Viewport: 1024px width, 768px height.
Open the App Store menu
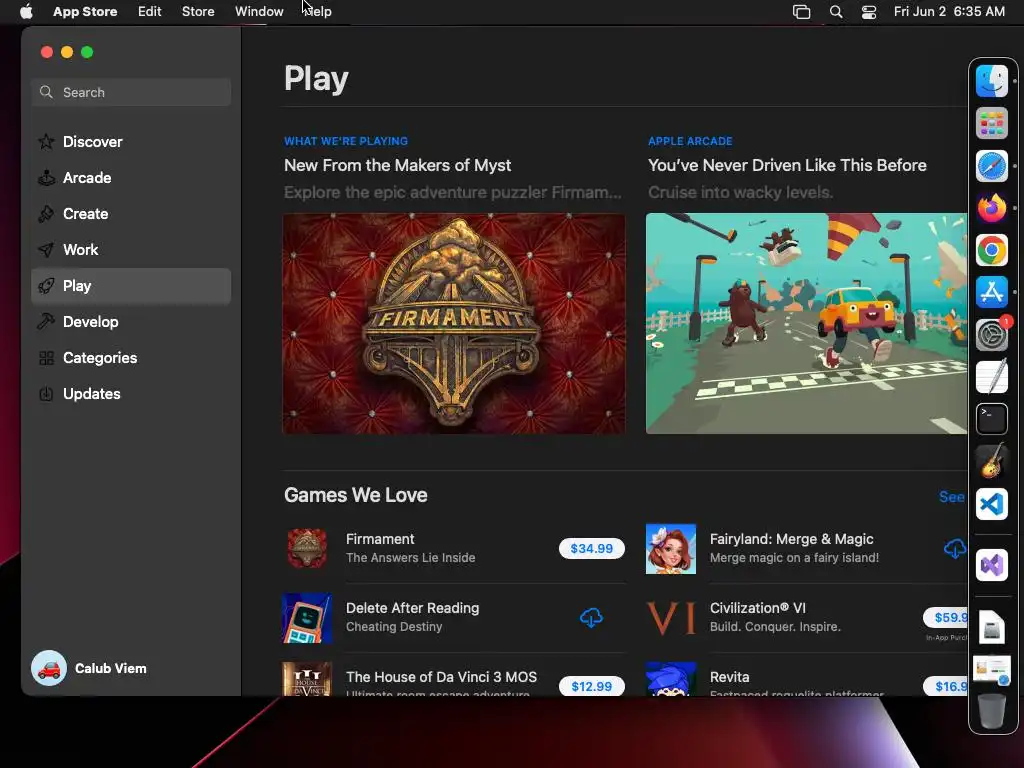85,12
